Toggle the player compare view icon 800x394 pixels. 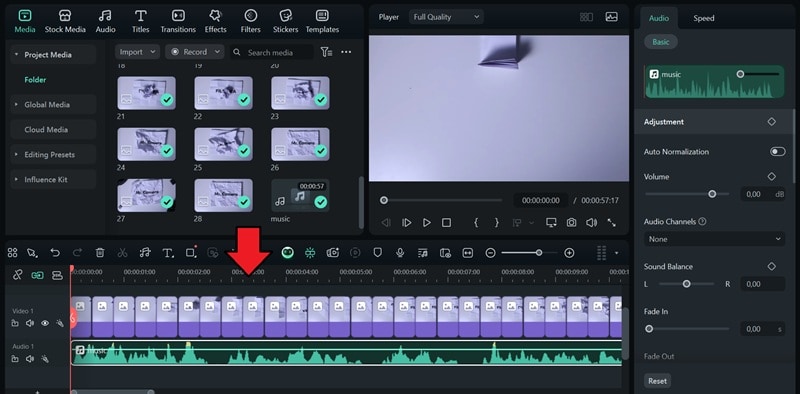pos(586,17)
